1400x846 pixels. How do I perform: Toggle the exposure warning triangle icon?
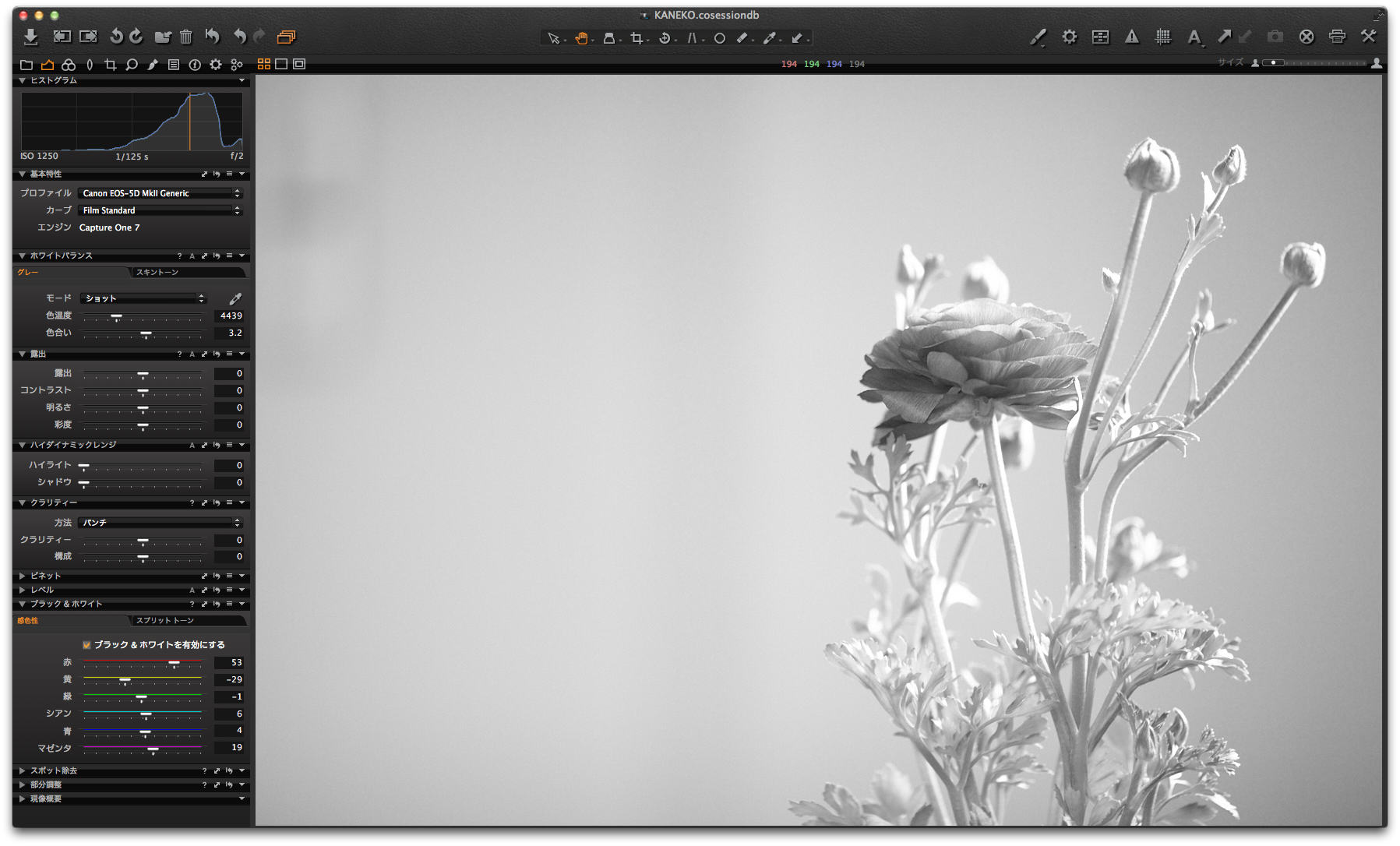1132,37
